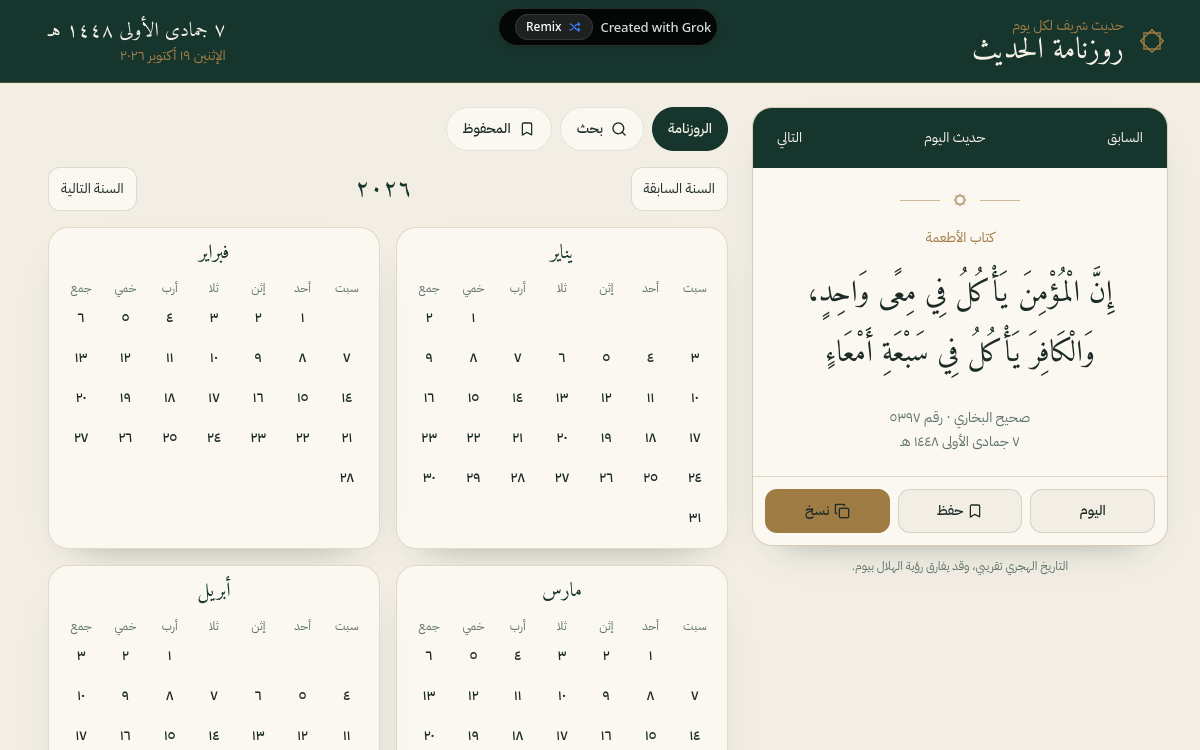Viewport: 1200px width, 750px height.
Task: Select day ٣ in أبريل
Action: (x=81, y=656)
